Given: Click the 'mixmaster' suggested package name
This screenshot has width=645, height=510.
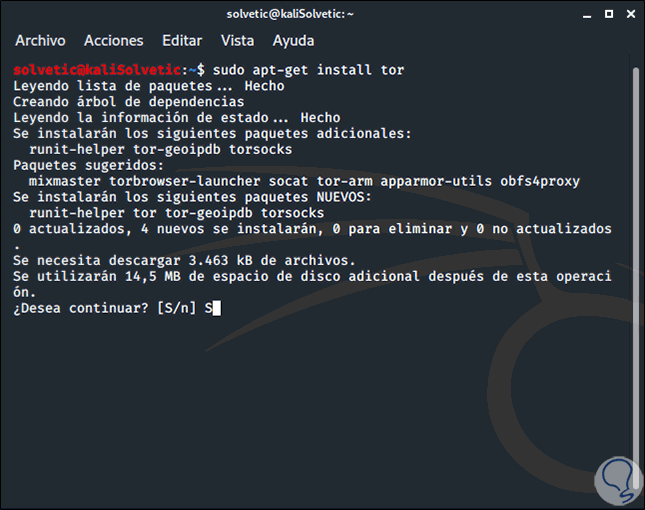Looking at the screenshot, I should point(65,181).
